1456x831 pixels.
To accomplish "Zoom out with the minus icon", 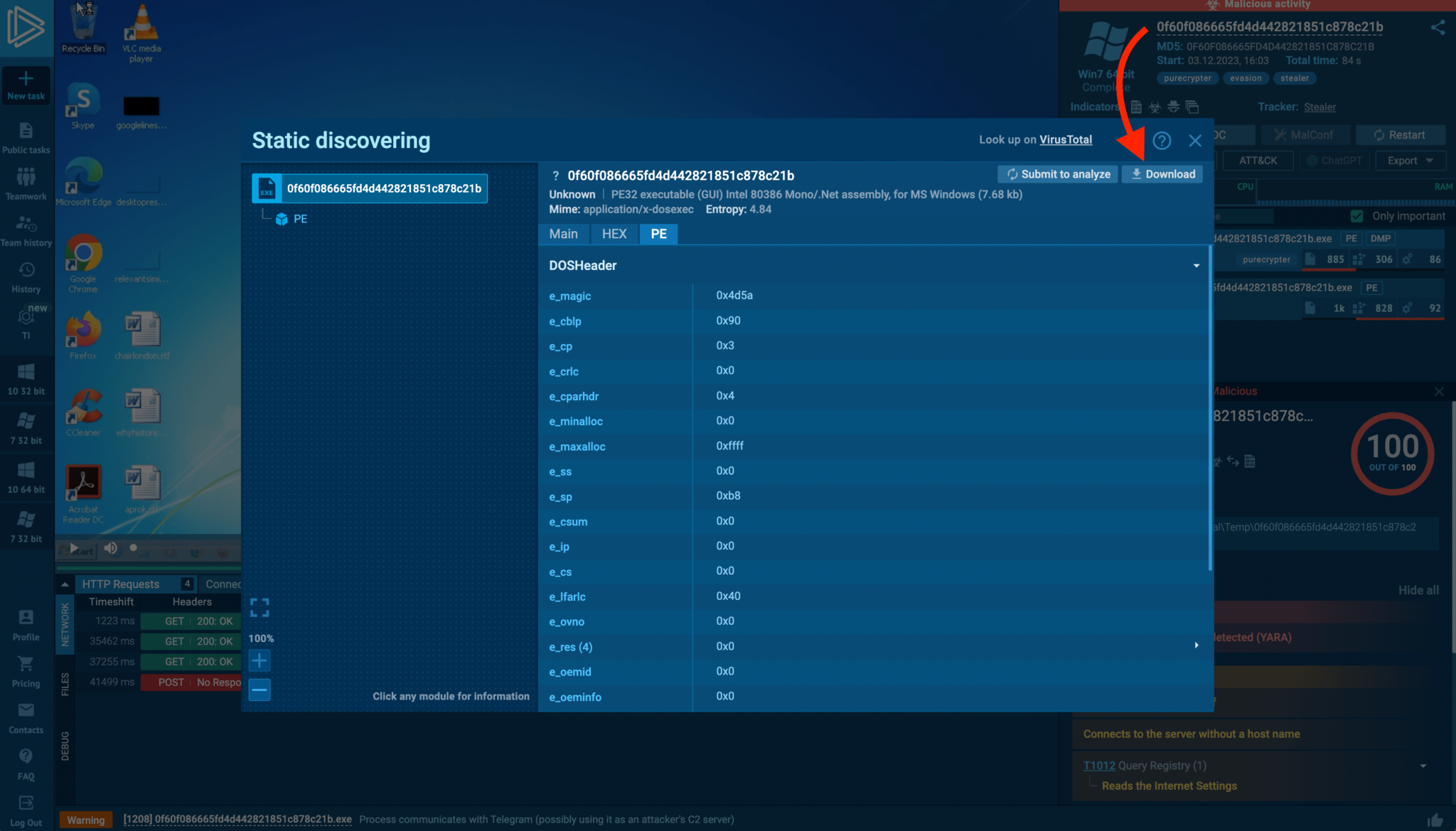I will (x=259, y=690).
